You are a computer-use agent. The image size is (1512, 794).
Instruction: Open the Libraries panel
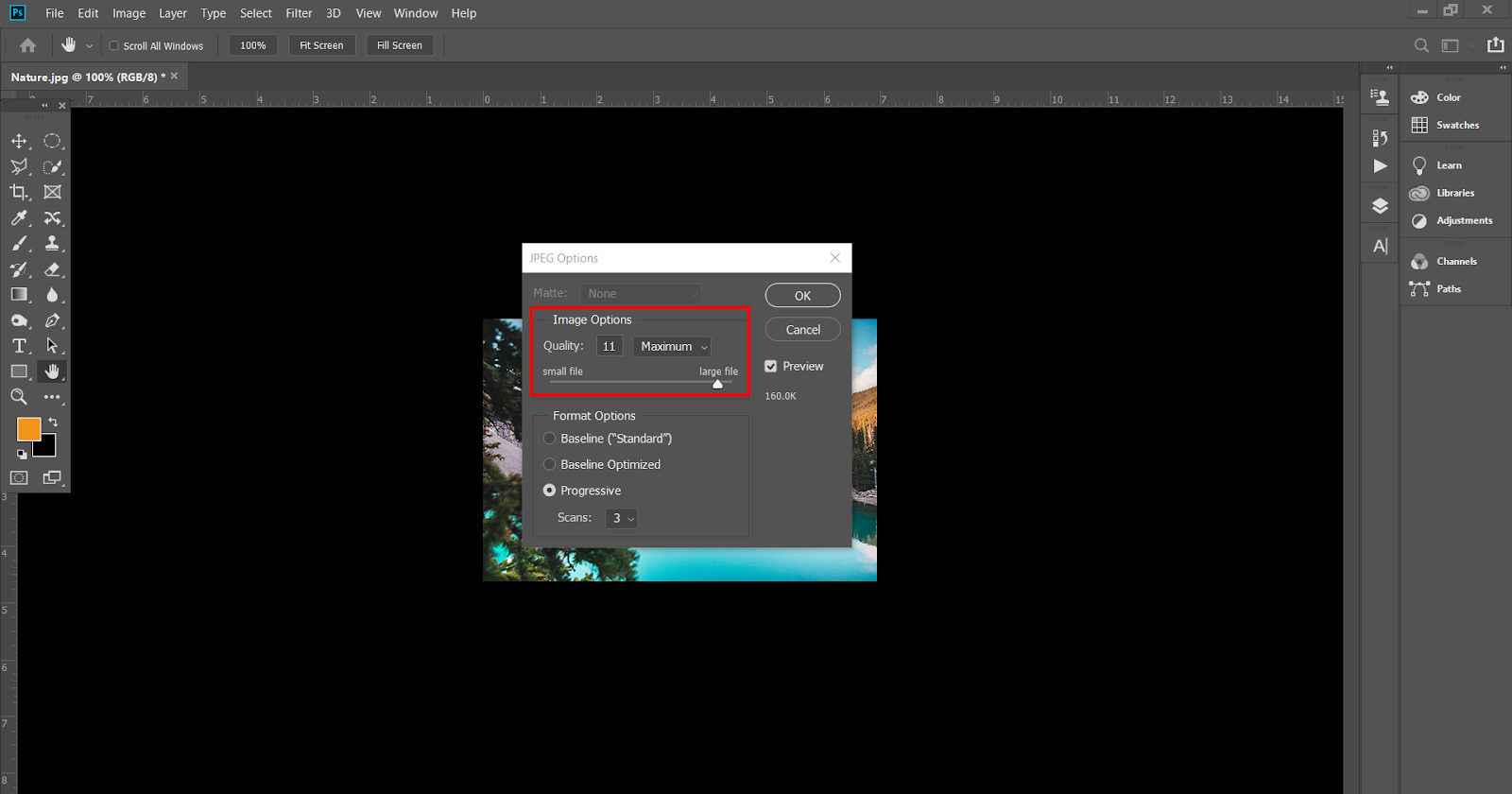tap(1455, 193)
